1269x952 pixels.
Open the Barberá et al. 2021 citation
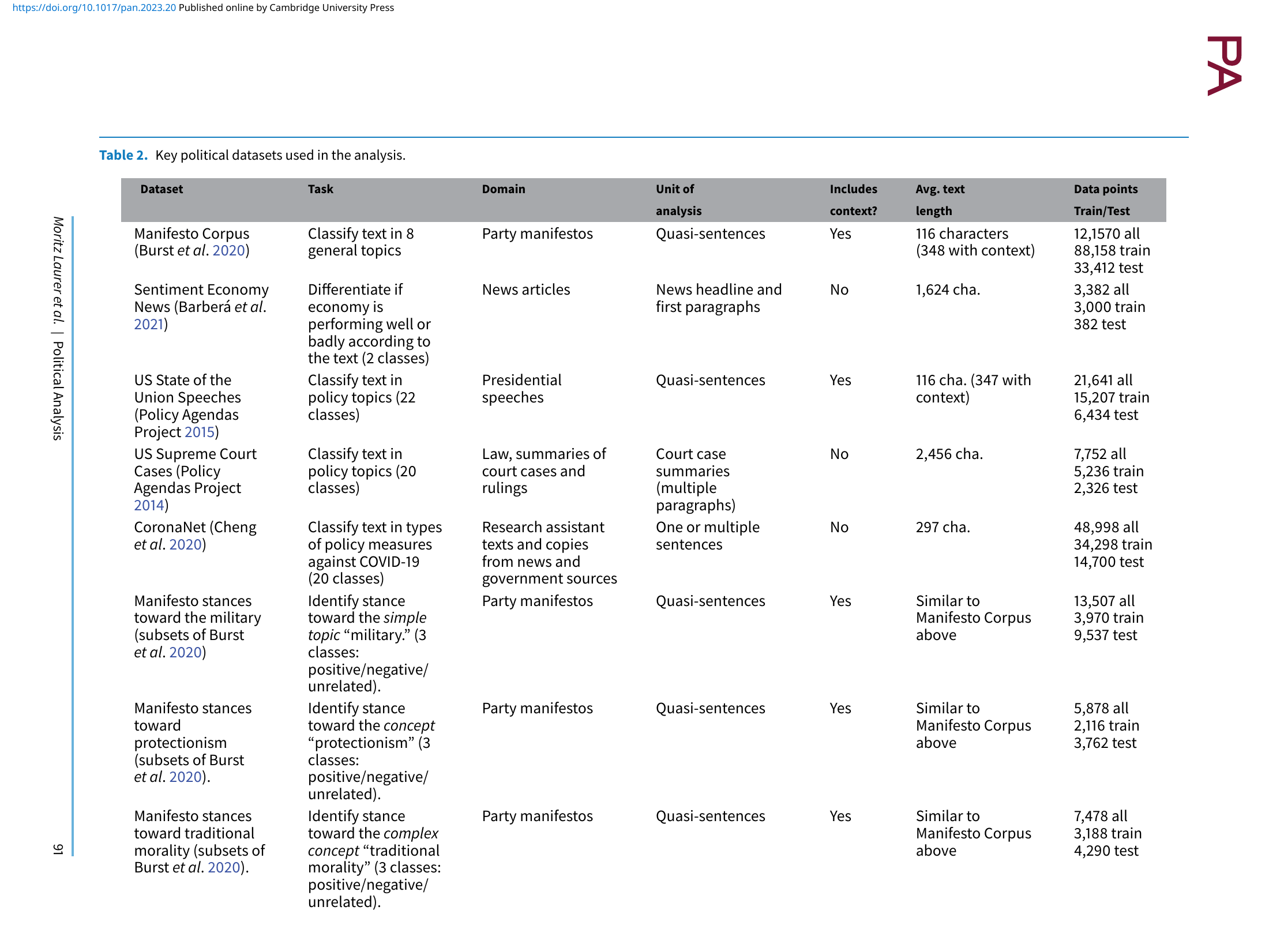[149, 325]
